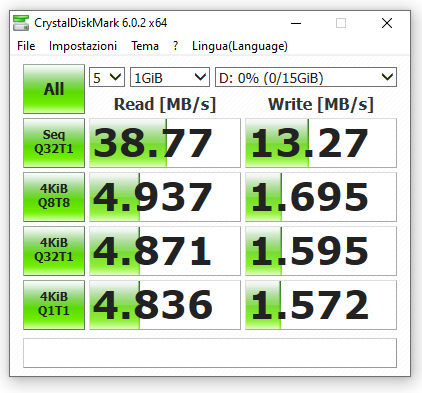
Task: Click the 4KiB Q1T1 write value 1.572
Action: click(x=321, y=305)
